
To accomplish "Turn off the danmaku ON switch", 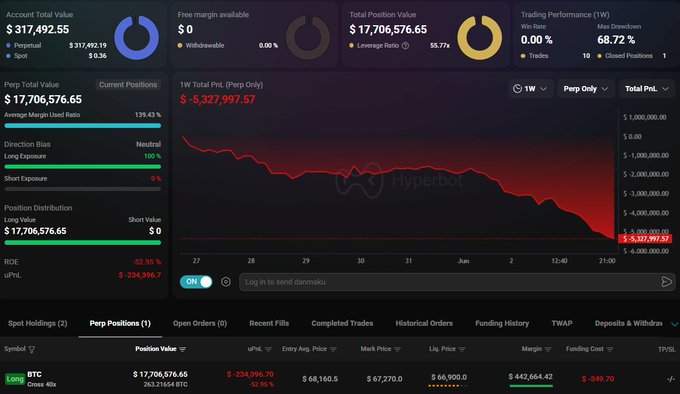I will [x=196, y=282].
